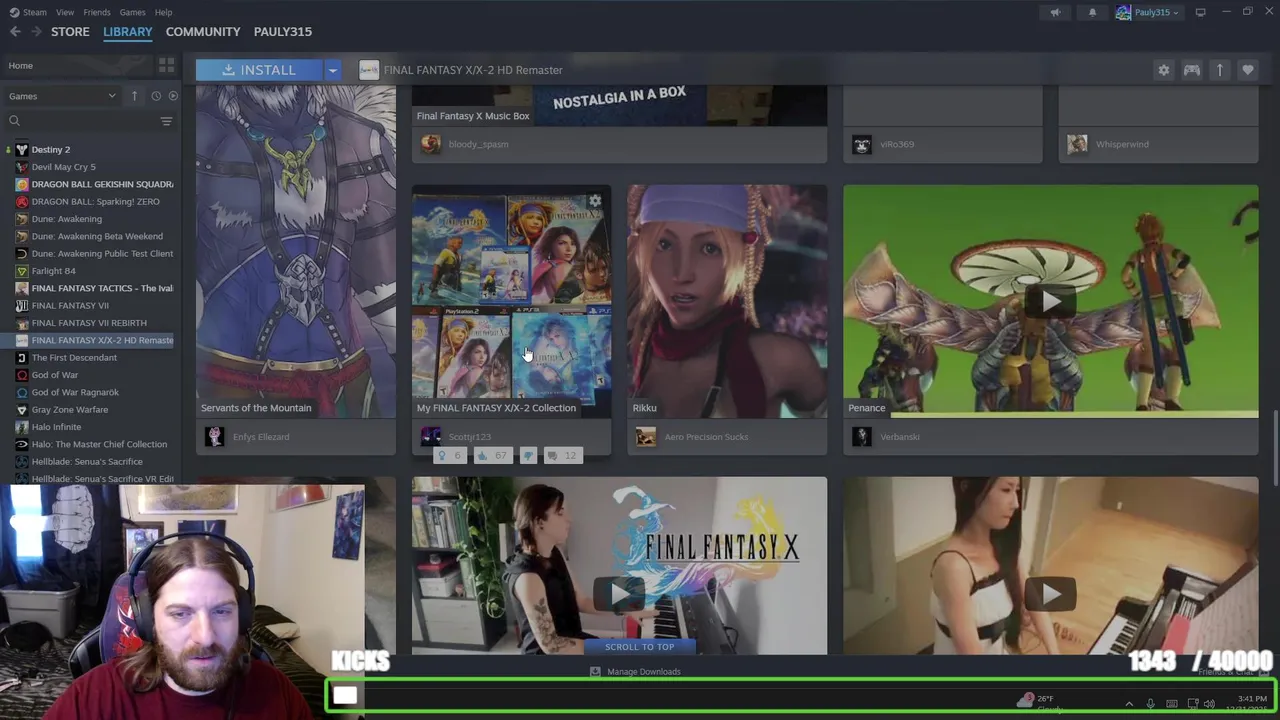Viewport: 1280px width, 720px height.
Task: Open Manage Downloads
Action: point(636,672)
